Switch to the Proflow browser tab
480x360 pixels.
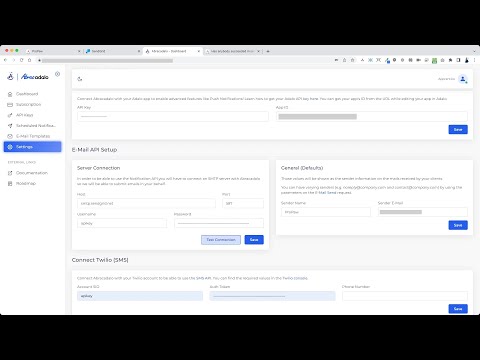52,51
